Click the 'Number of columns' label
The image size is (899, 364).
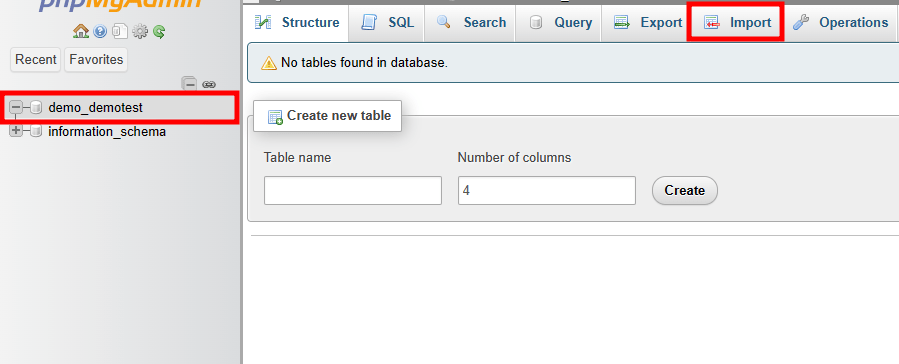(x=514, y=158)
